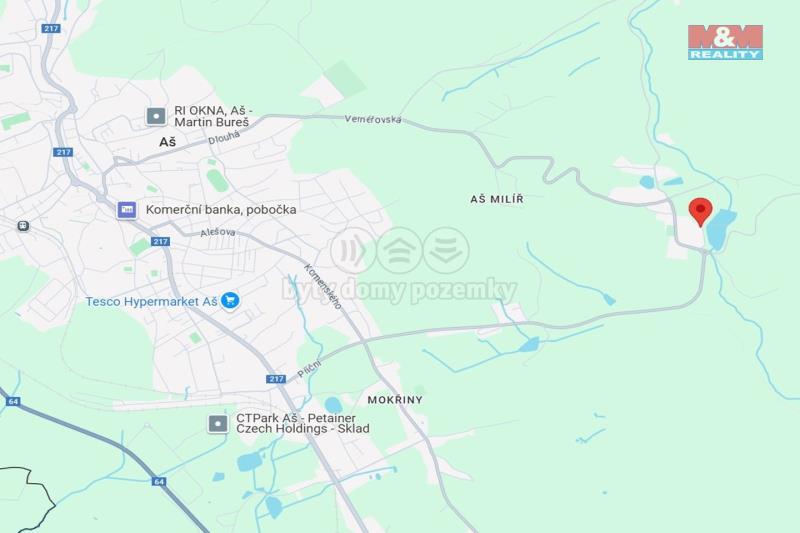Select the Tesco Hypermarket shopping cart icon
The height and width of the screenshot is (533, 800).
point(231,300)
